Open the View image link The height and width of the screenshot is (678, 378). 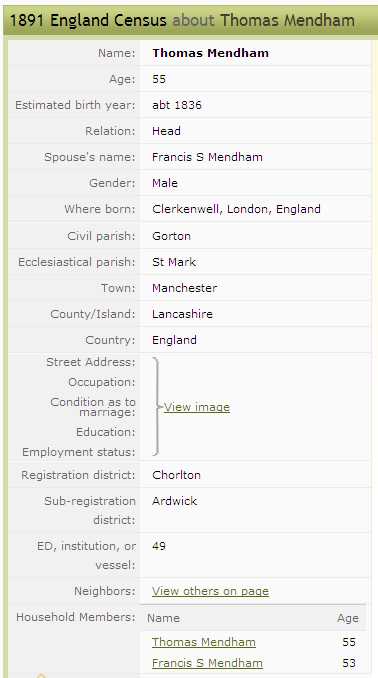[197, 407]
